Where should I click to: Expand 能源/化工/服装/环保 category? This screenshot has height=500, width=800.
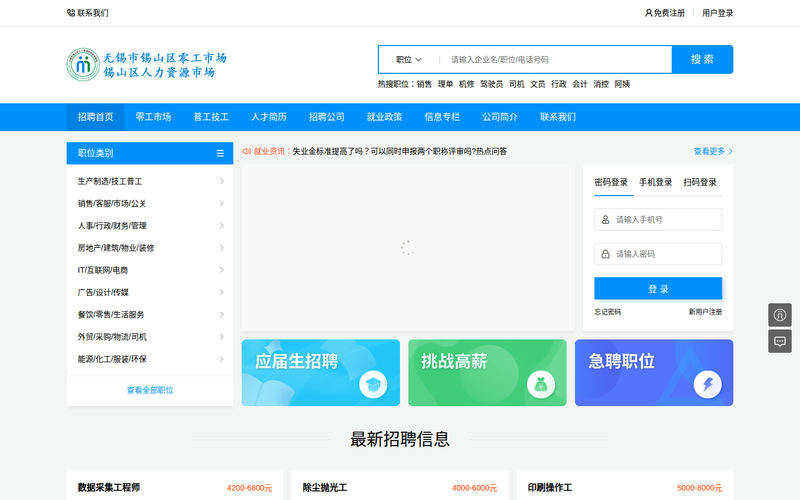(x=150, y=359)
